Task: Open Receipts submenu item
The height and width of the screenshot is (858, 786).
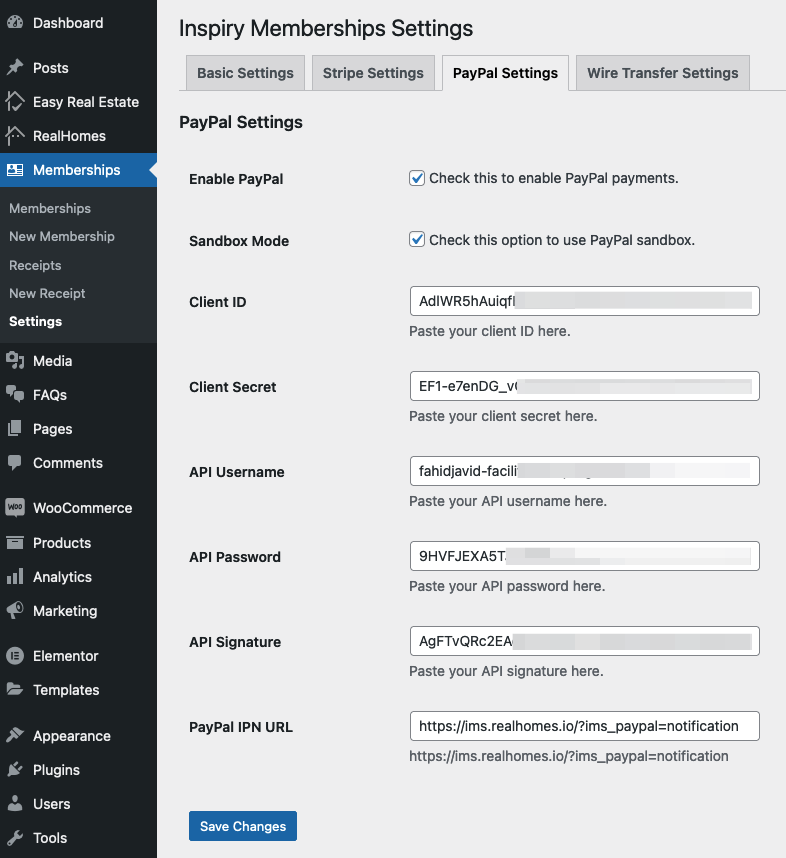Action: point(35,265)
